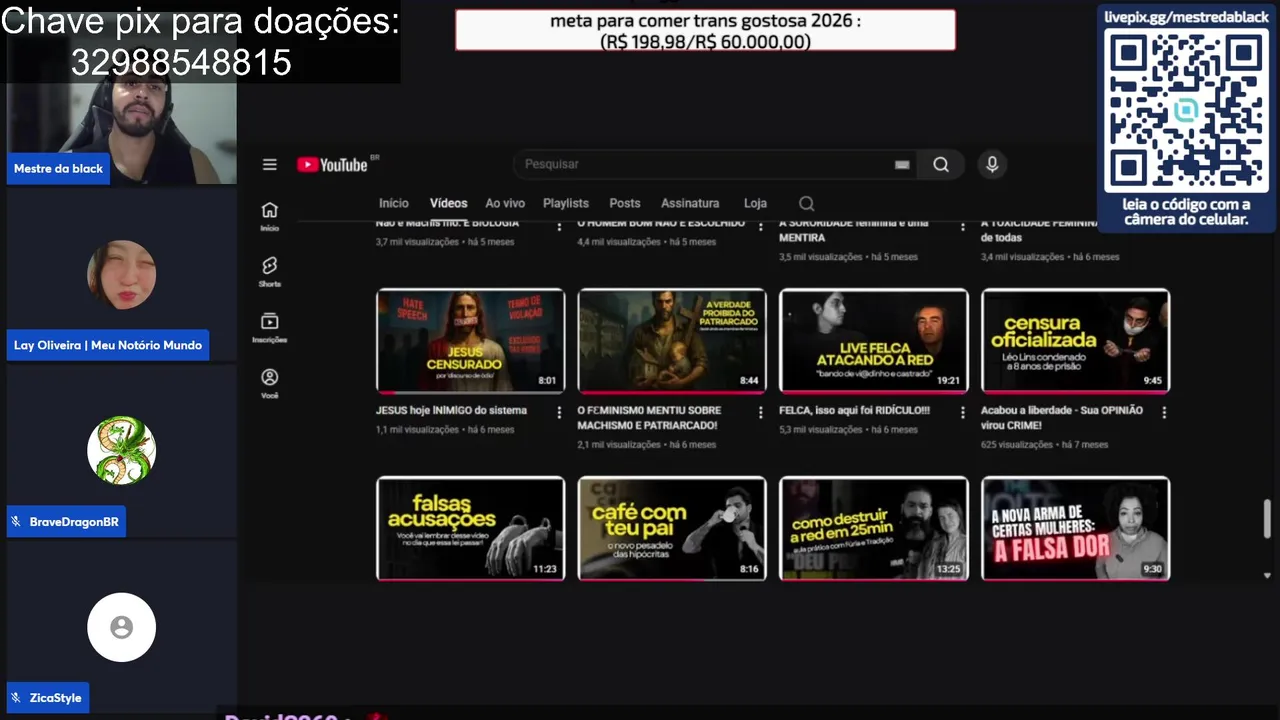Go to Início in sidebar
The height and width of the screenshot is (720, 1280).
pos(269,216)
